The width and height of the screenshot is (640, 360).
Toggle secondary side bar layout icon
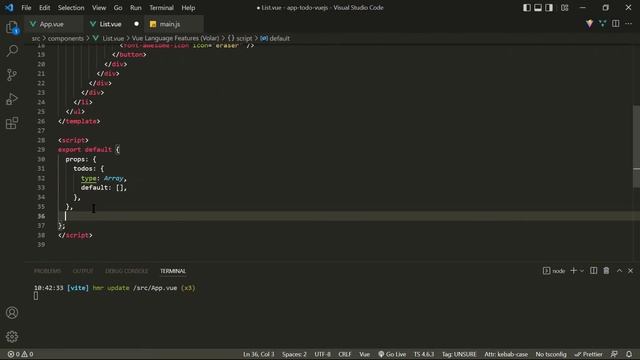click(549, 8)
